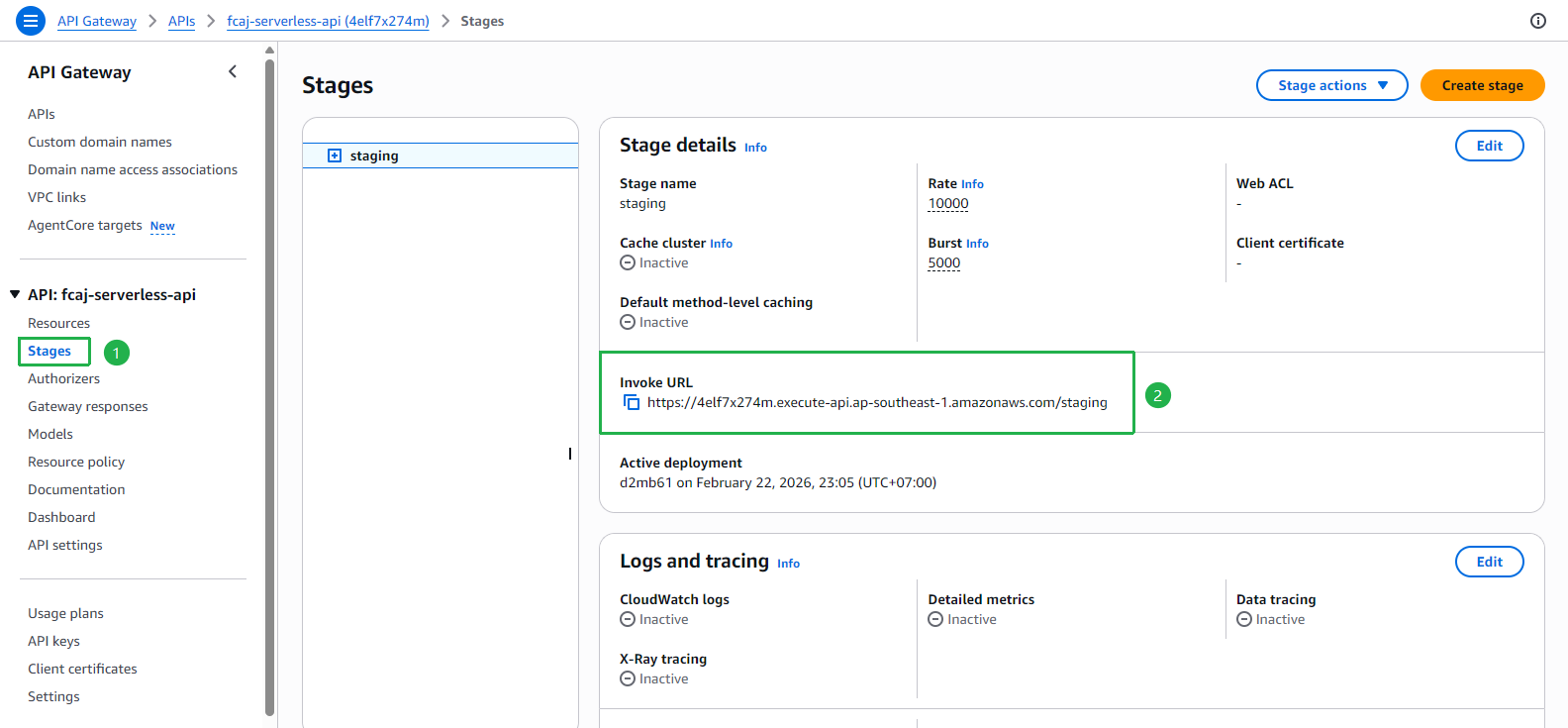The width and height of the screenshot is (1568, 728).
Task: Open Info link next to Stage details
Action: pyautogui.click(x=755, y=148)
